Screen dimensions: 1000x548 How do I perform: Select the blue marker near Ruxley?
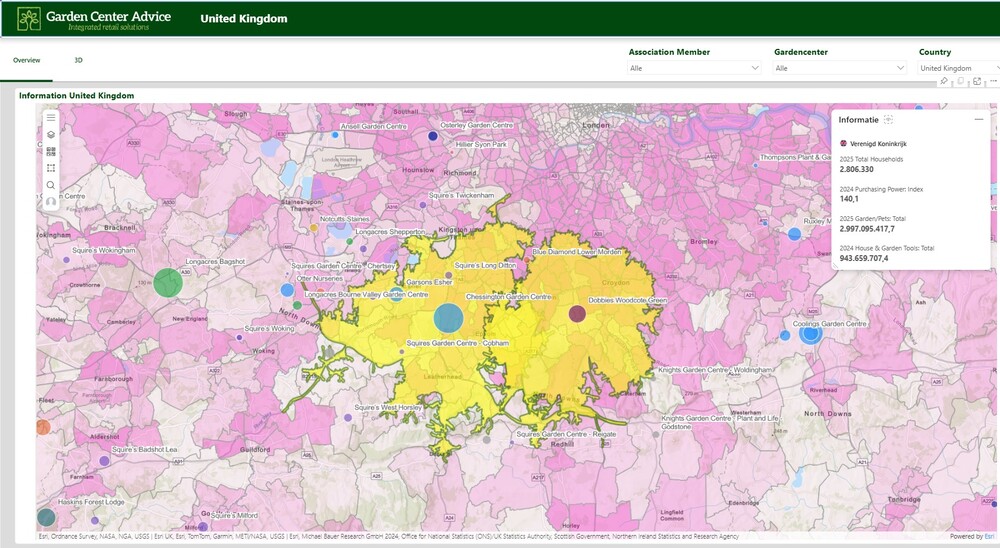click(794, 234)
